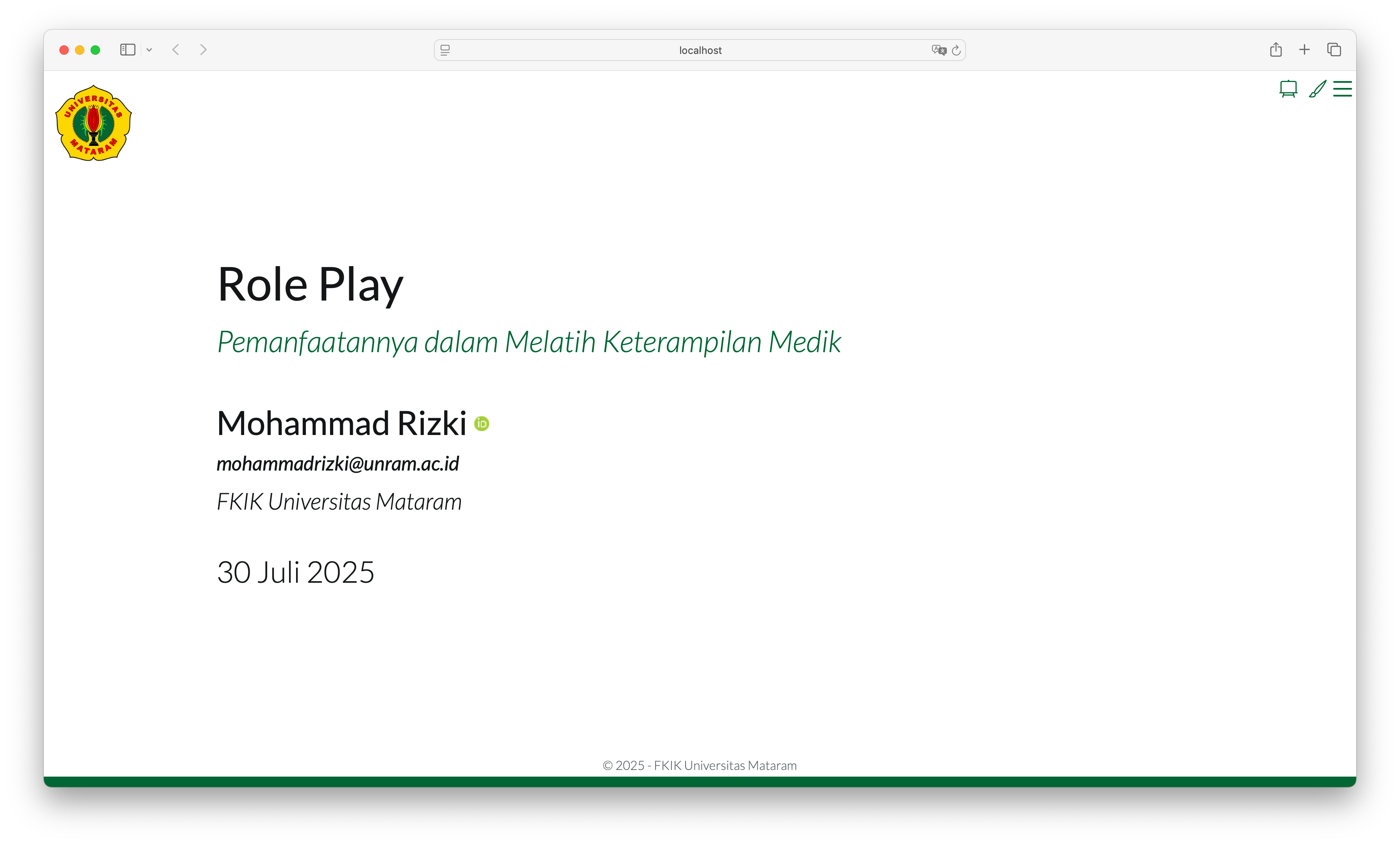1400x845 pixels.
Task: Click the Universitas Mataram logo
Action: click(x=93, y=124)
